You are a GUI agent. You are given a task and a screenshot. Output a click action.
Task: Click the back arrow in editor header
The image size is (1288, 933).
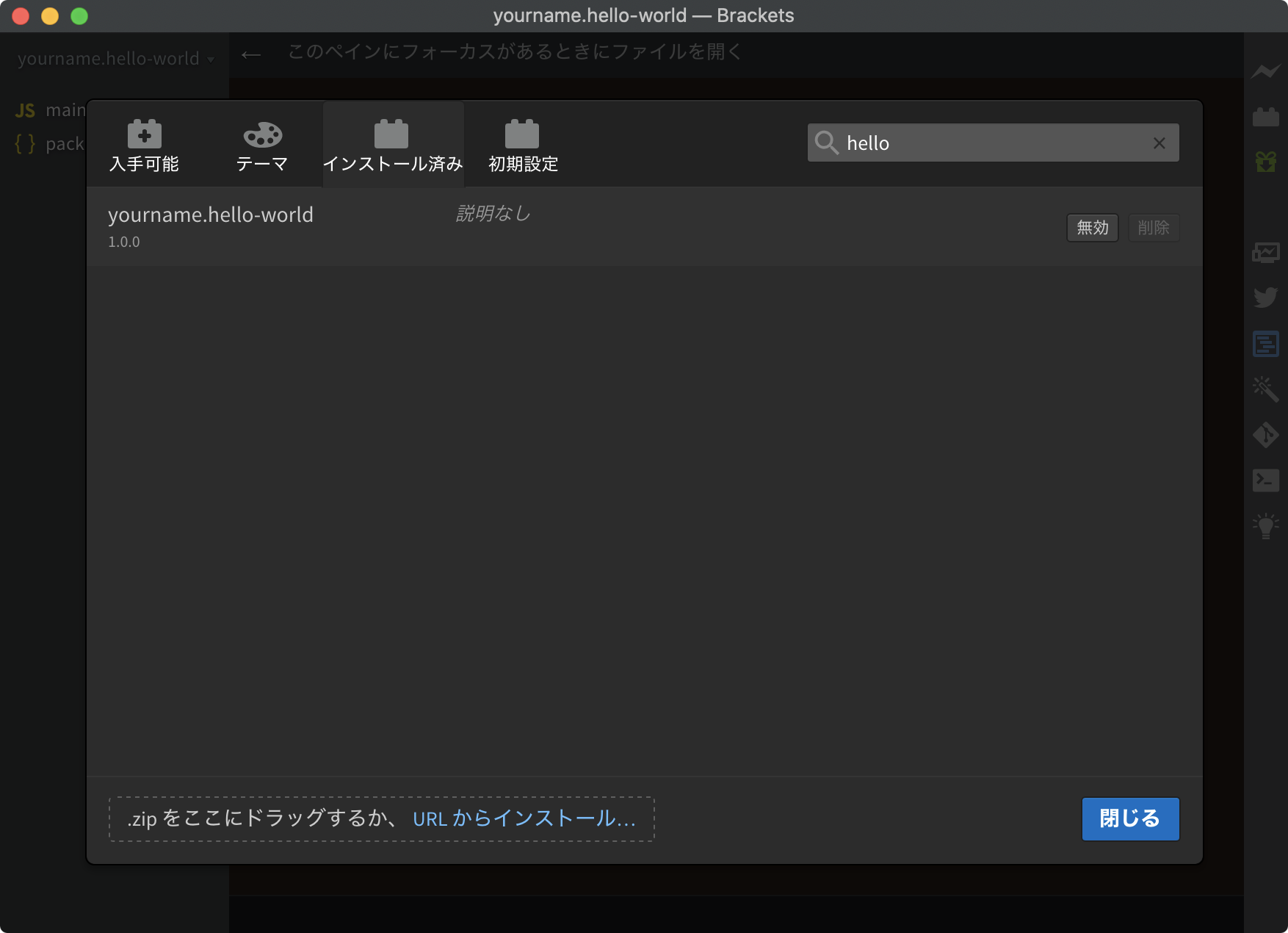click(x=251, y=54)
